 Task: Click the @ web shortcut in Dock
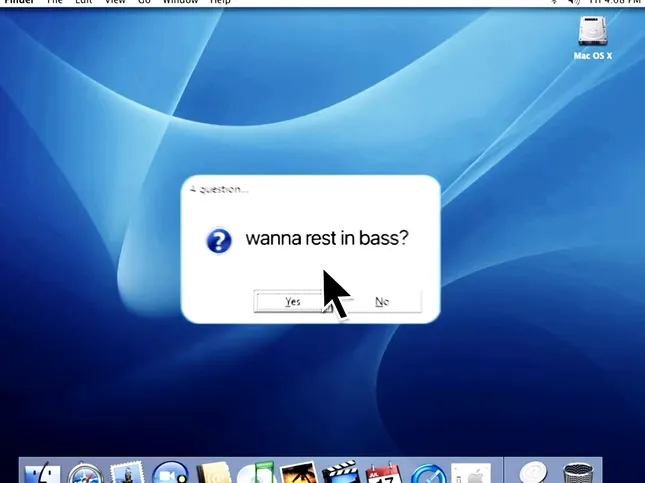533,473
